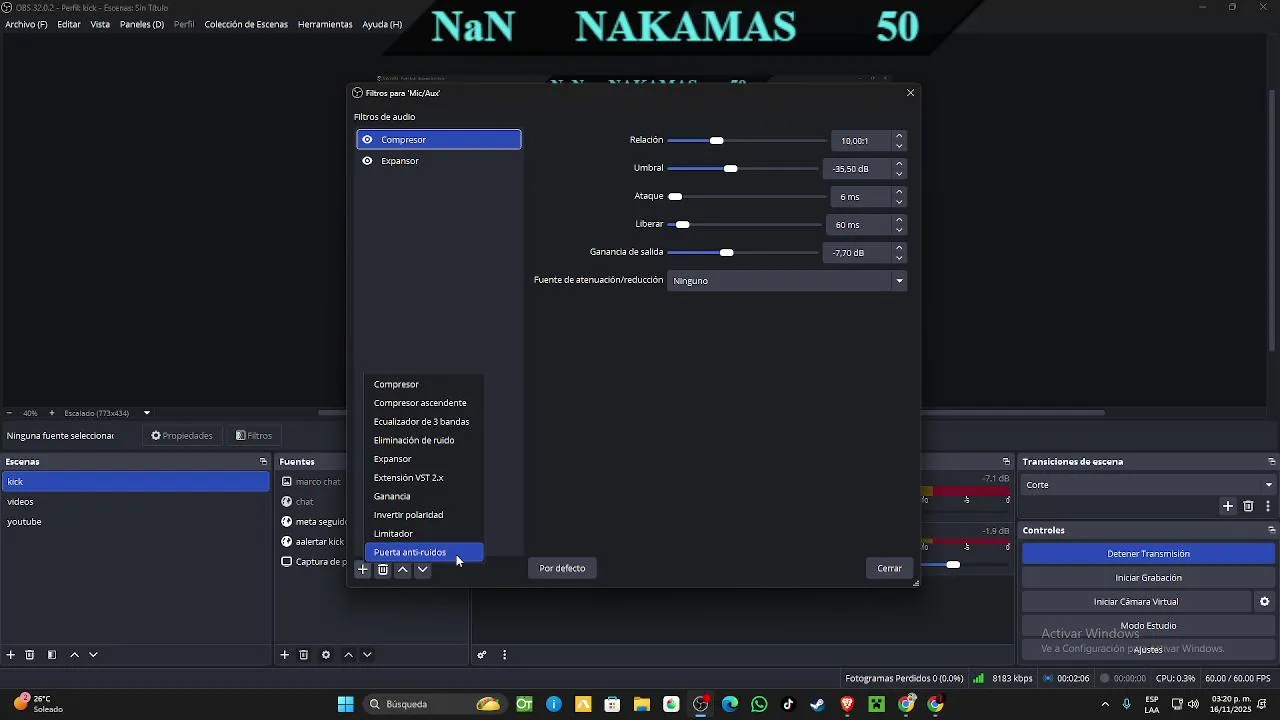Select the videos scene

(x=136, y=502)
